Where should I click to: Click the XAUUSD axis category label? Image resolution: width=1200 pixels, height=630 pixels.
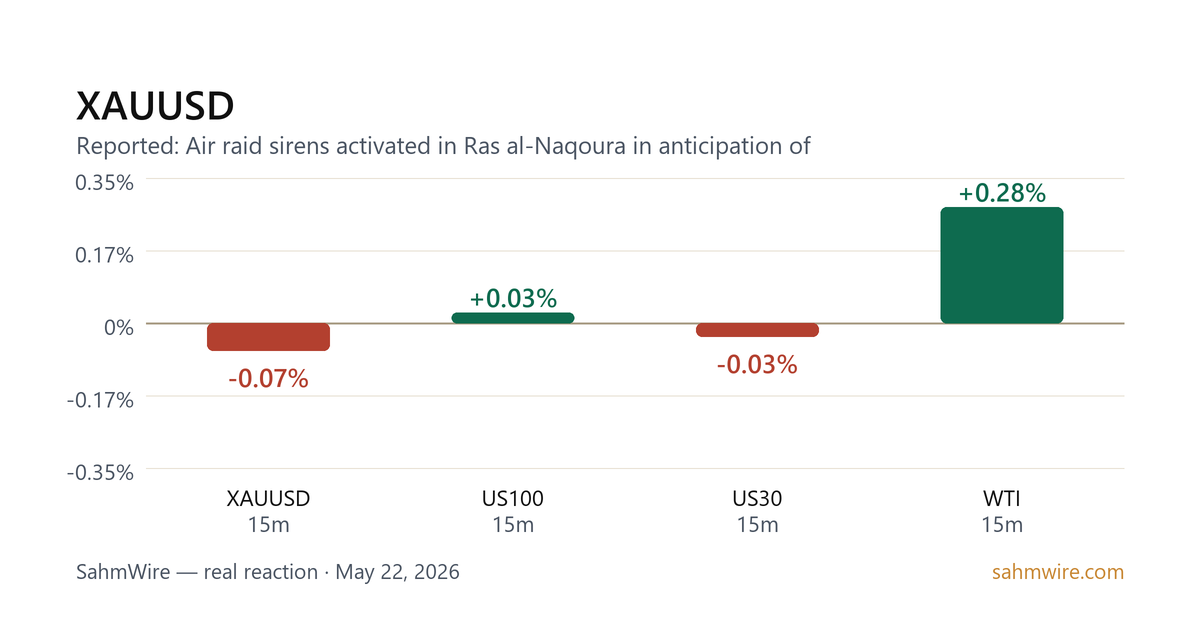tap(268, 499)
